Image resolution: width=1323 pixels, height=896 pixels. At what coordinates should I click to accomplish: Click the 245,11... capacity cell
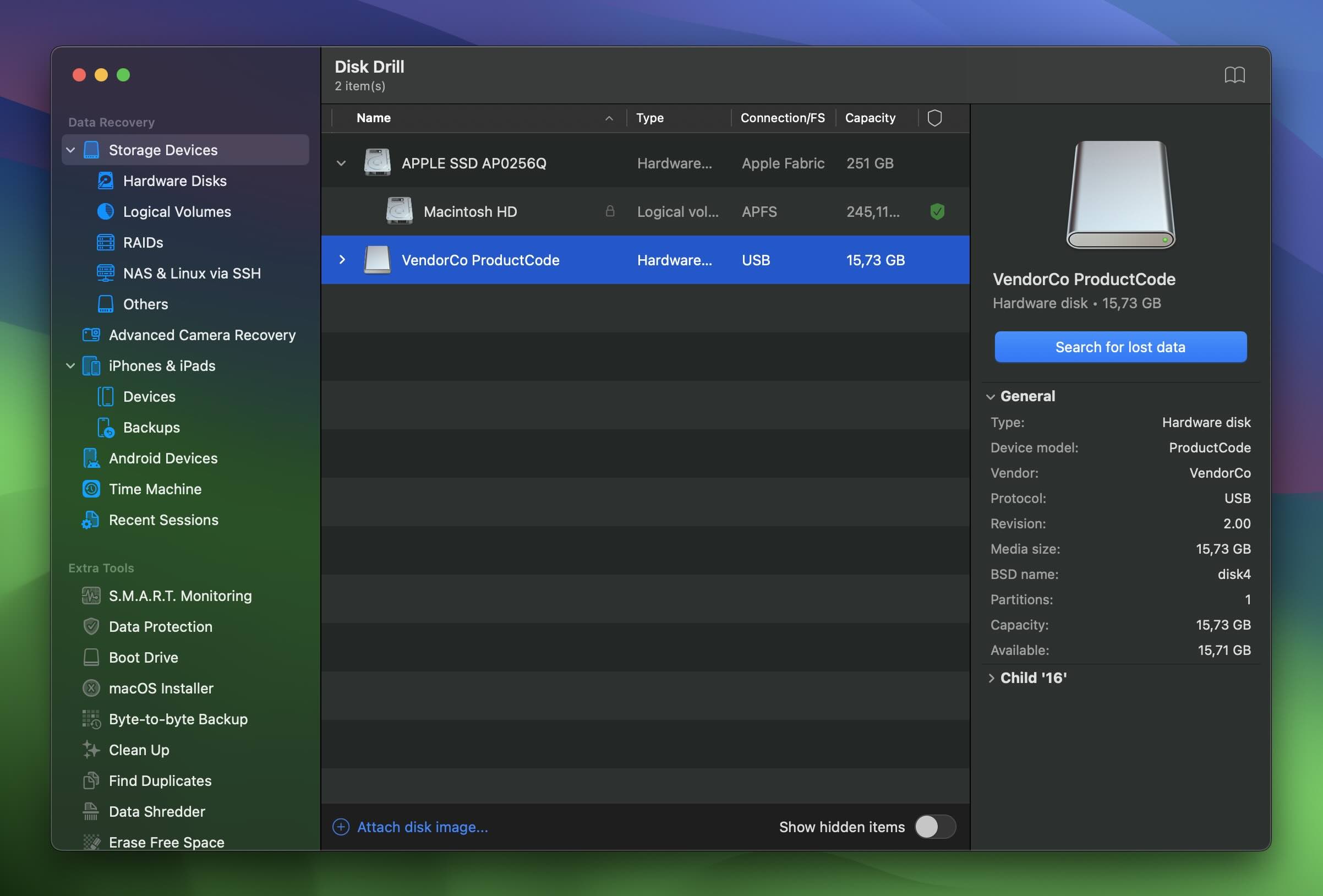pyautogui.click(x=873, y=212)
